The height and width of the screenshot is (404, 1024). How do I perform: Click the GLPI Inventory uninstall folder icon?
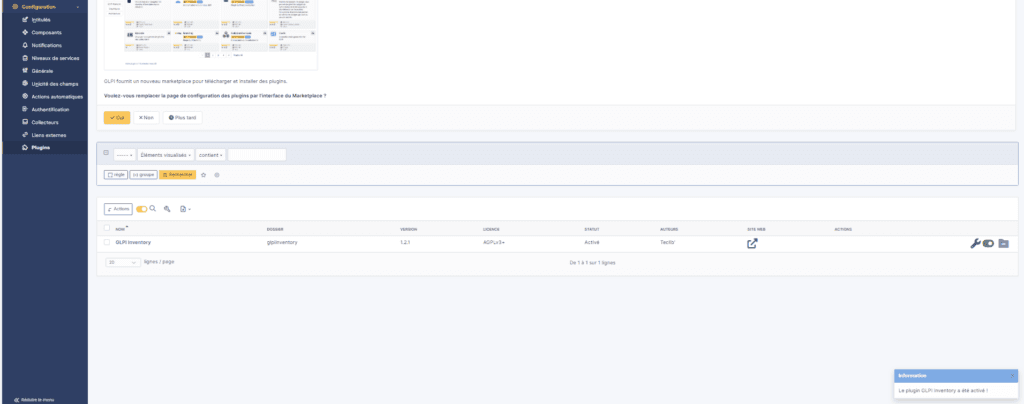[1003, 243]
